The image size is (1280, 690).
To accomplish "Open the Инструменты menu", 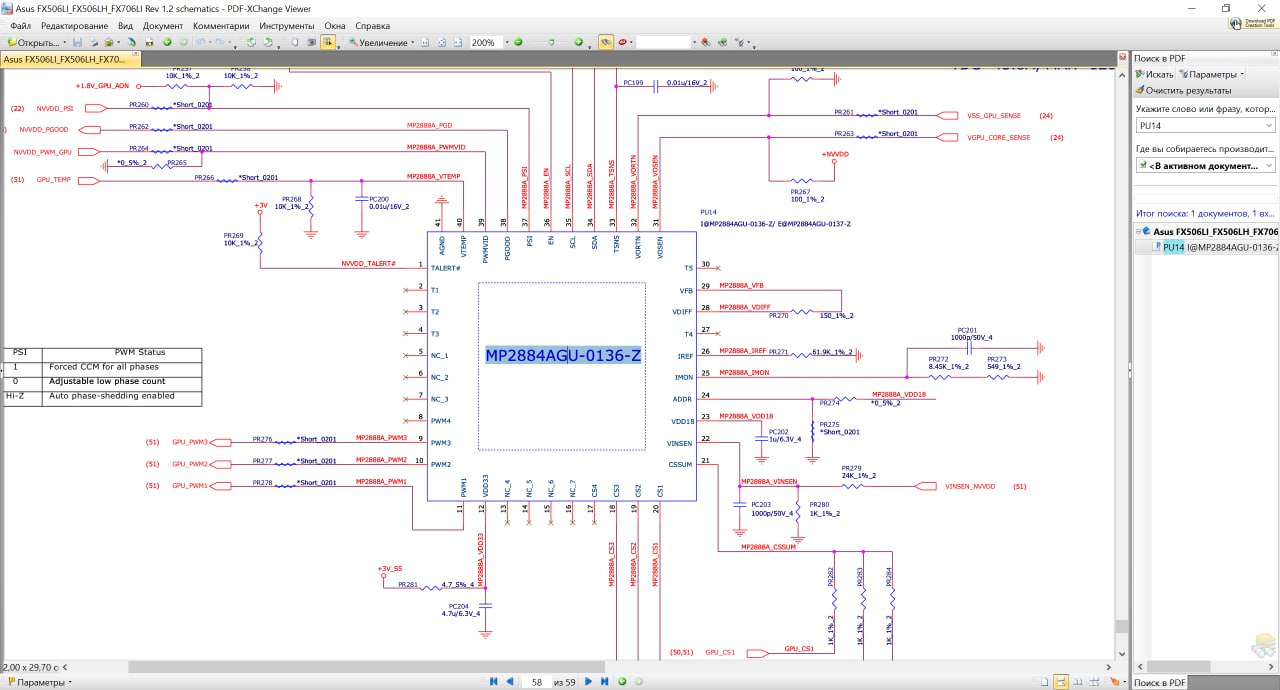I will pos(287,25).
